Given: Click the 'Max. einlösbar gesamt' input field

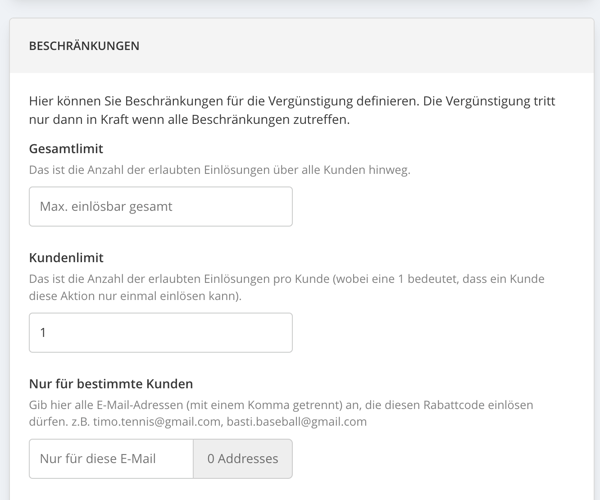Looking at the screenshot, I should pos(161,207).
